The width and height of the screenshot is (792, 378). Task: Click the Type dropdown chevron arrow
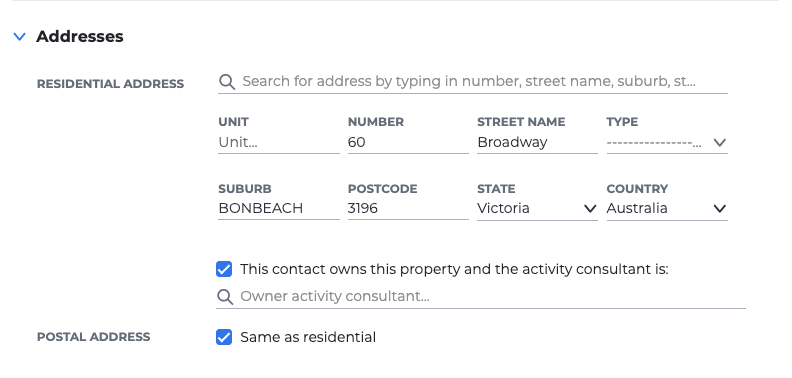(x=720, y=143)
